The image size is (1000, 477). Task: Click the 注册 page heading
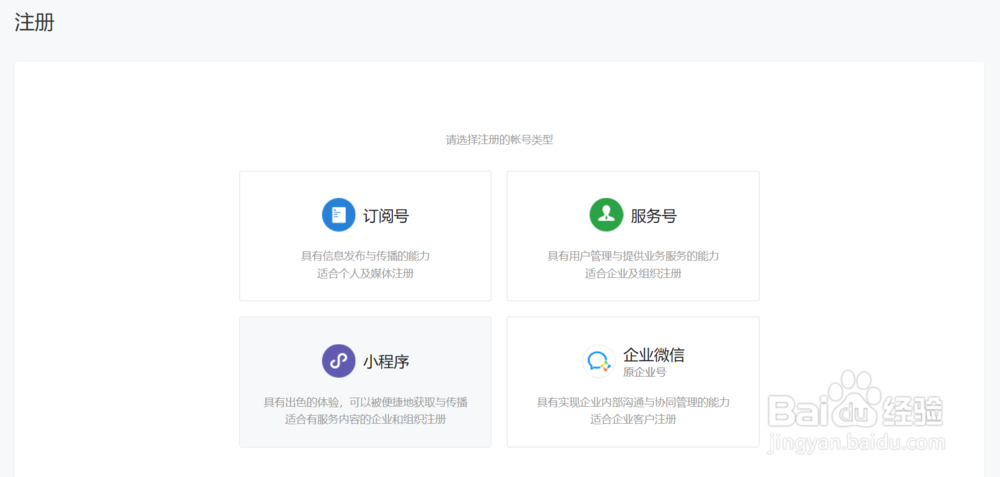(34, 22)
